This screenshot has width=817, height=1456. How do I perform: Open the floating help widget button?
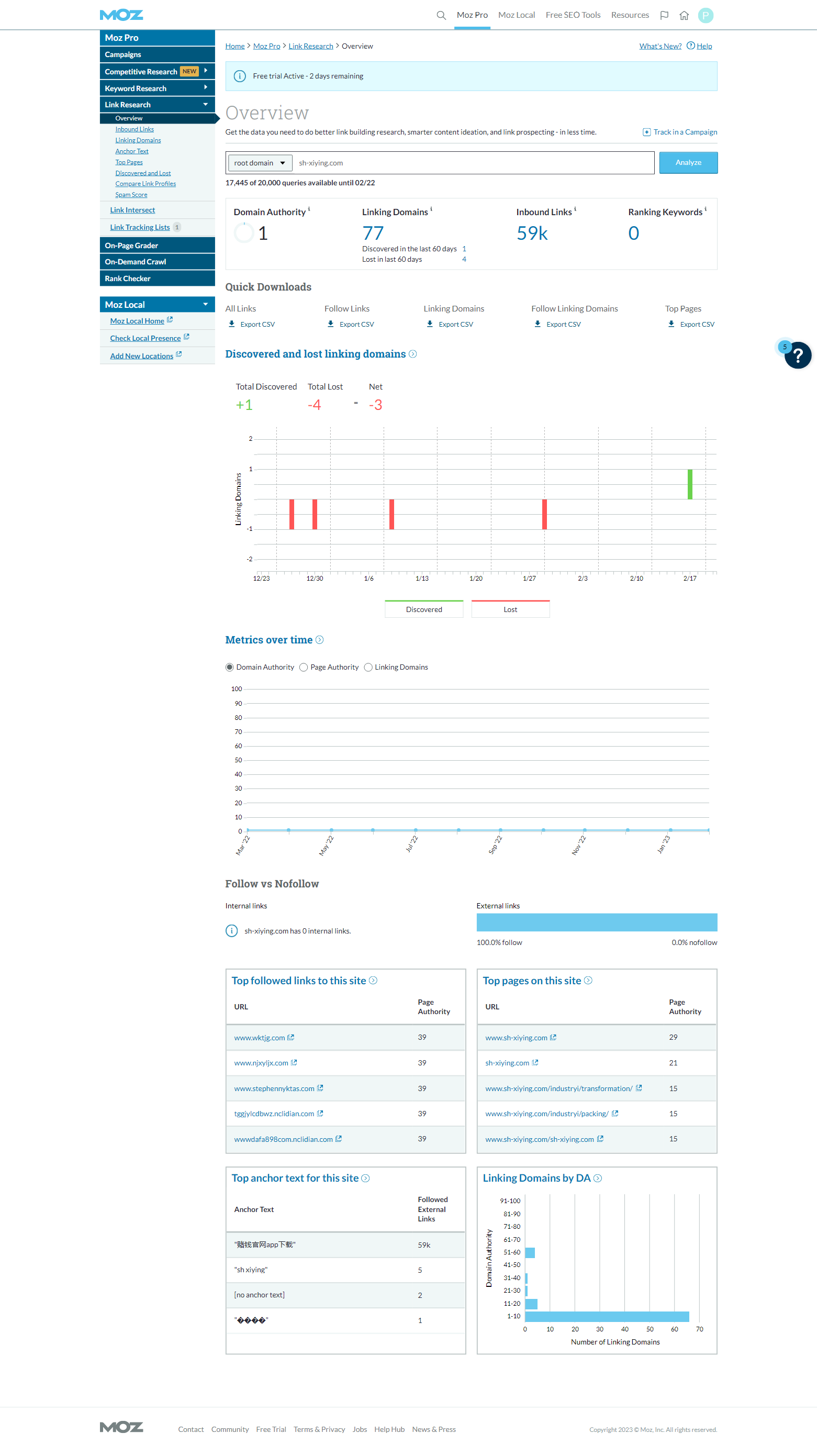click(x=798, y=355)
